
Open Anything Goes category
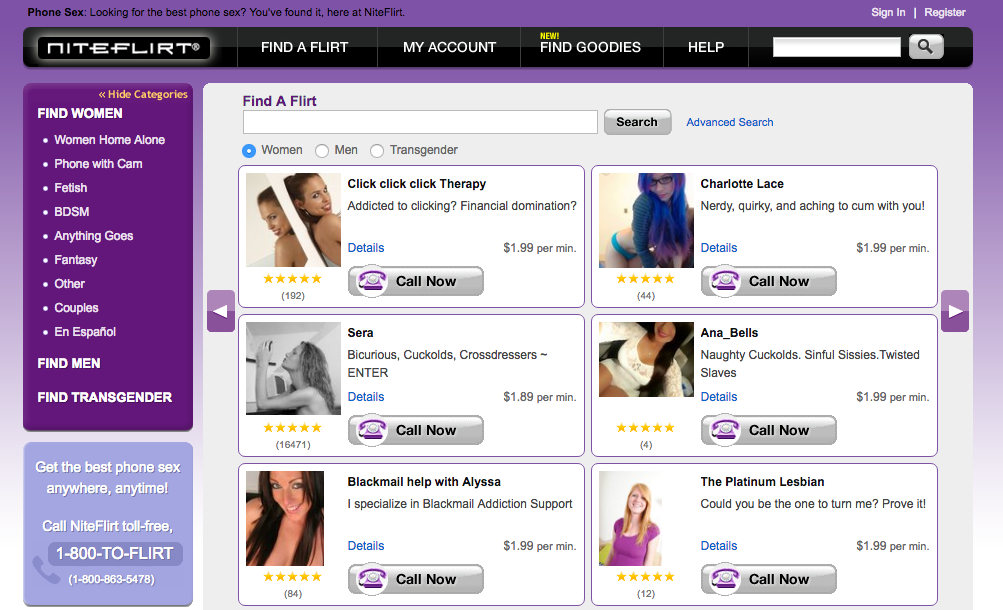93,236
